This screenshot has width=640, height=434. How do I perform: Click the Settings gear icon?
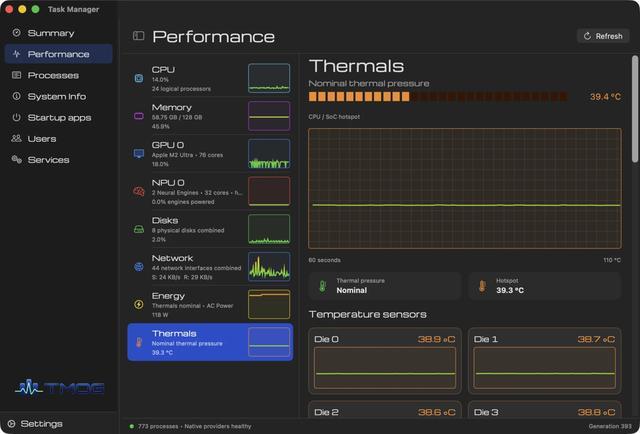click(11, 424)
